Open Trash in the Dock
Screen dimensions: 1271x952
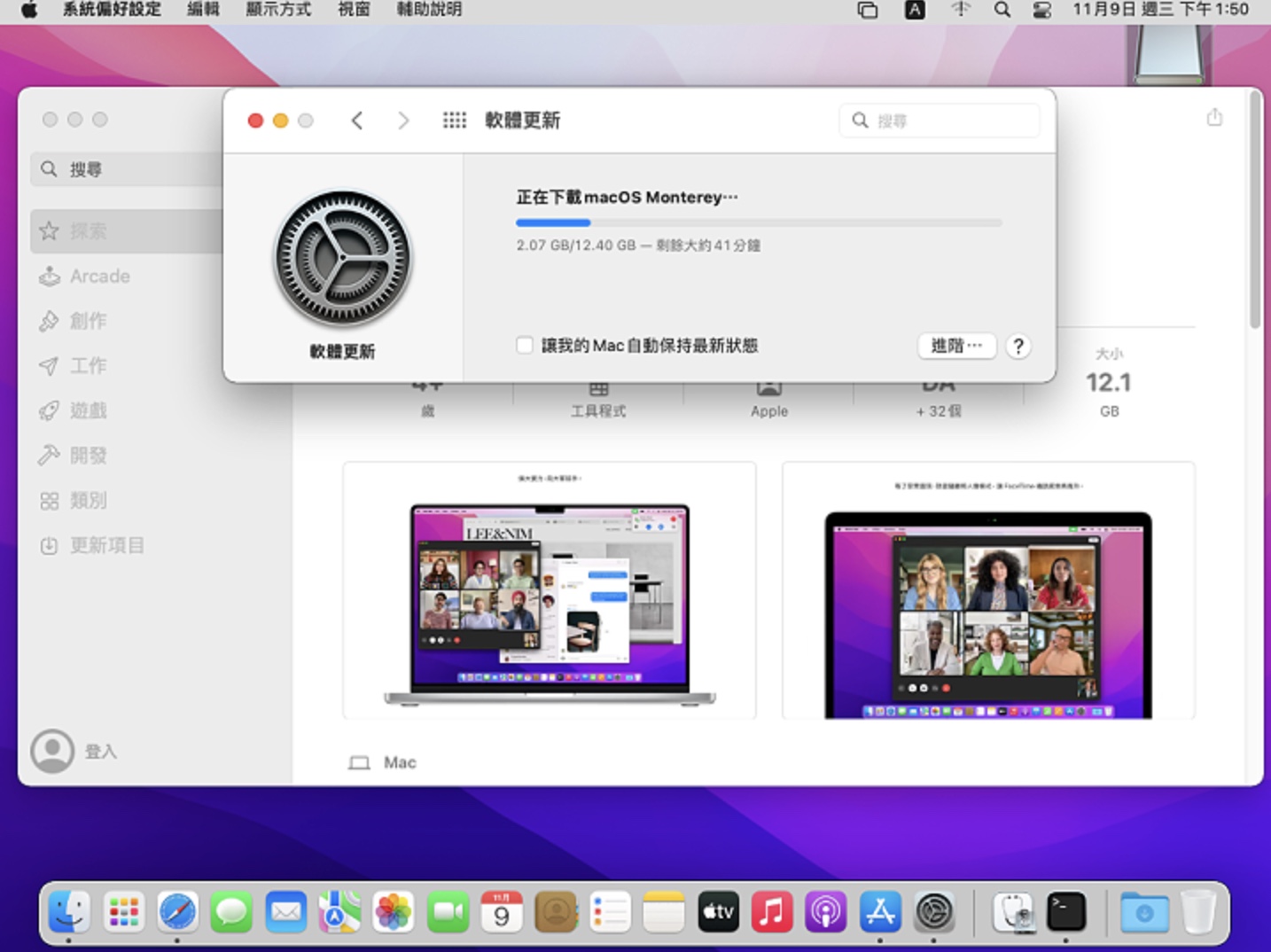[x=1198, y=911]
